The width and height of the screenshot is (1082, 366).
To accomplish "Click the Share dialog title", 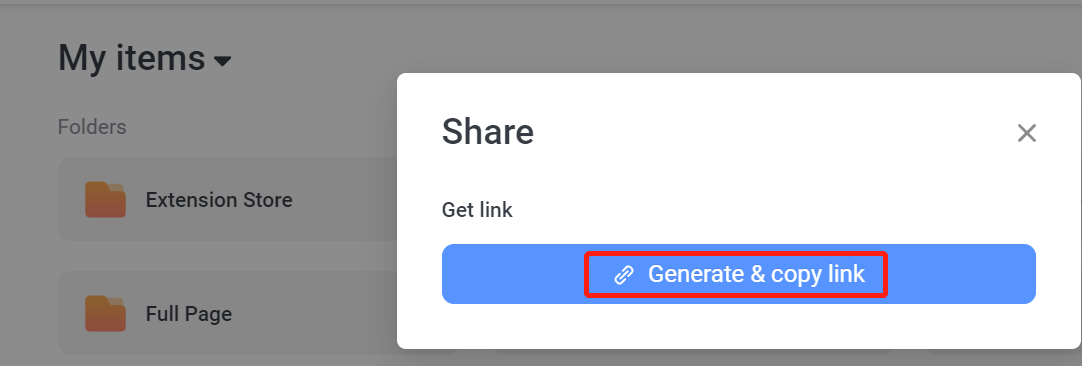I will click(487, 131).
